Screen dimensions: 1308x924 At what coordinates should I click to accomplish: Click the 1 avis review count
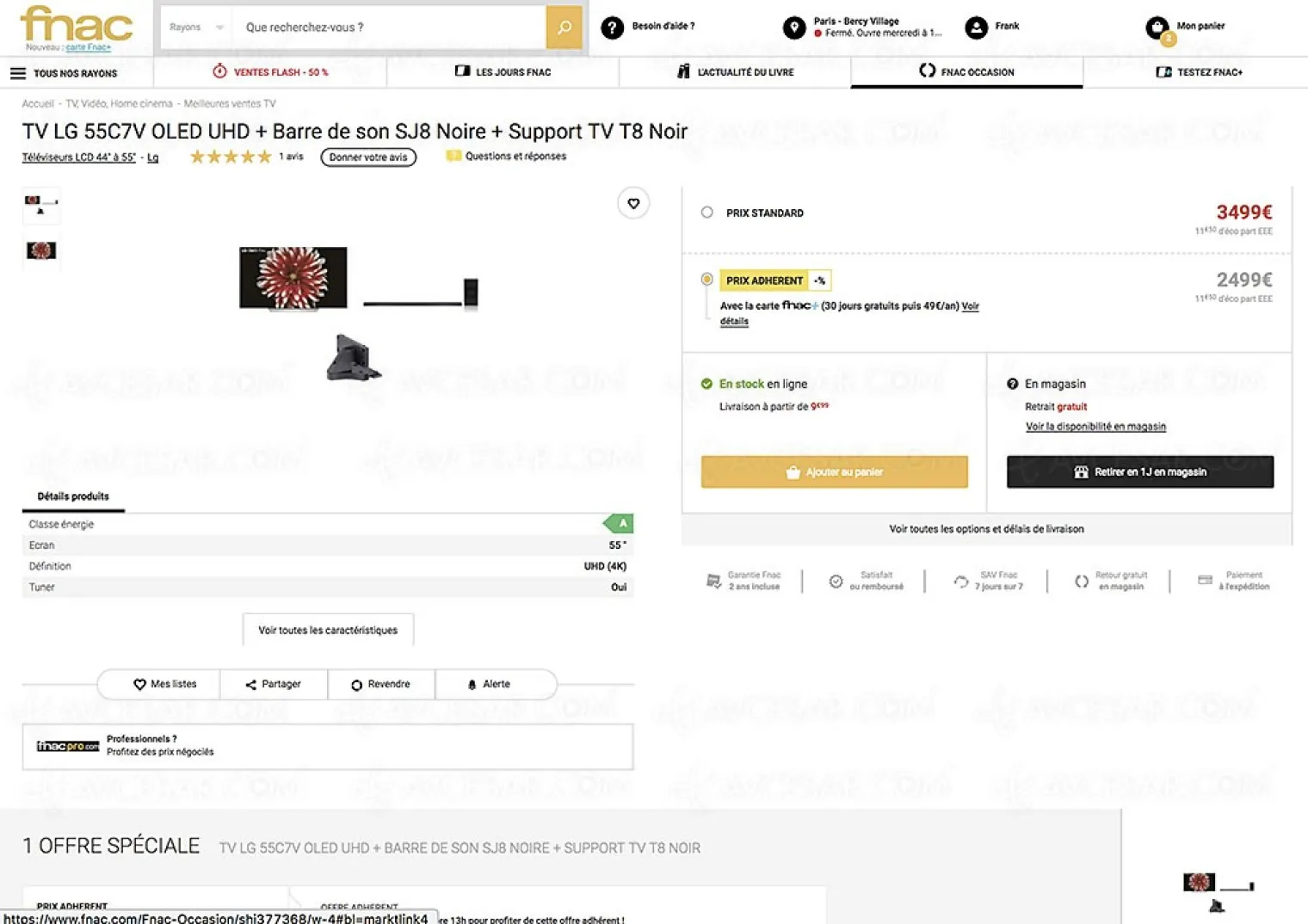[291, 157]
